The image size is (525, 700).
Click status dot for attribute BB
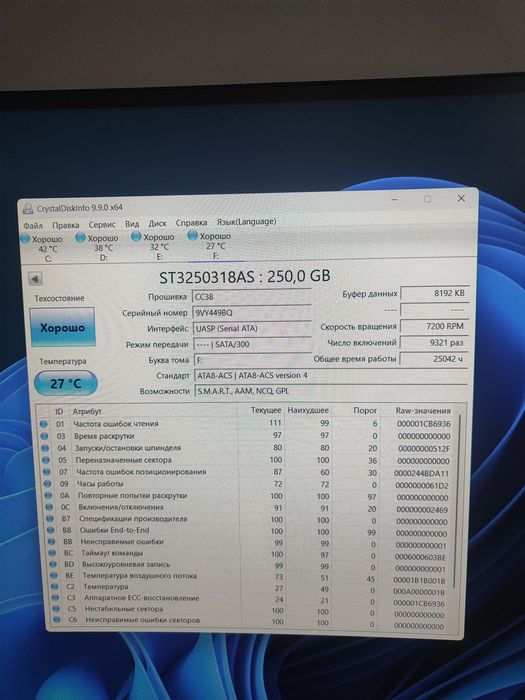[52, 542]
